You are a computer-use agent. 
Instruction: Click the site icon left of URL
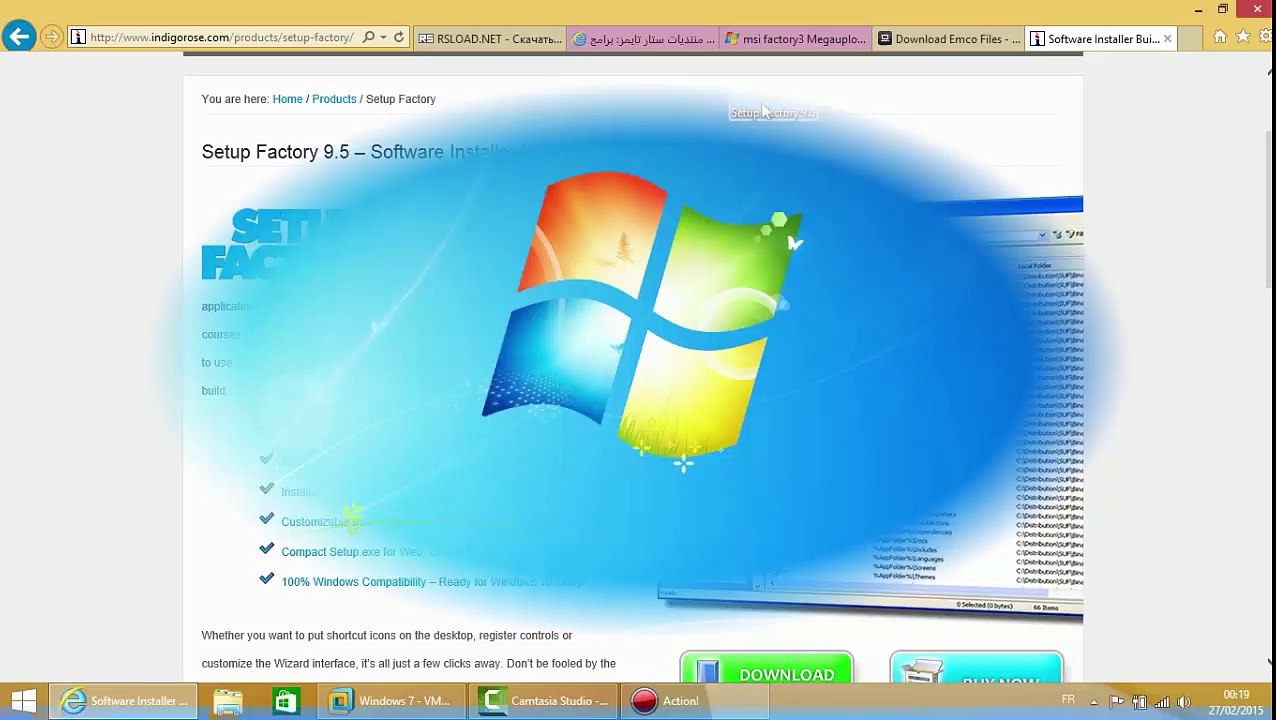78,38
